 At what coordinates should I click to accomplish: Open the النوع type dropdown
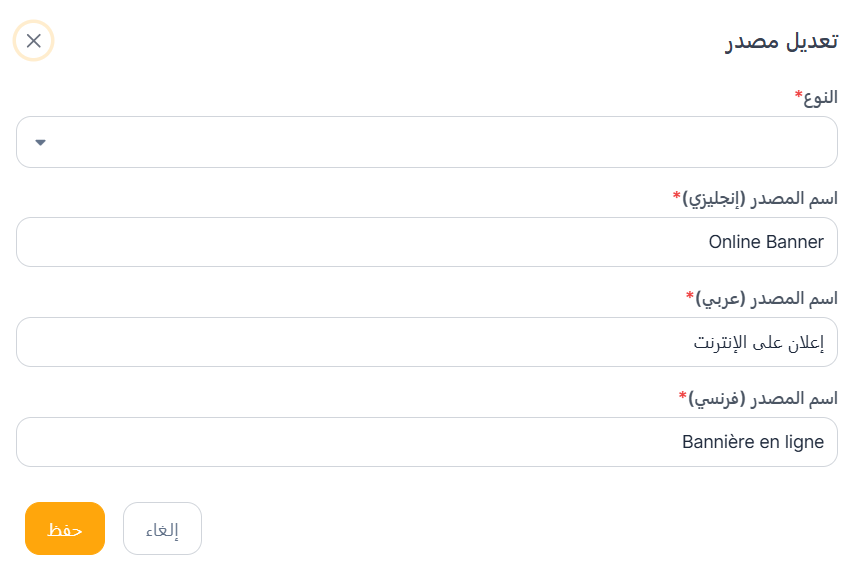click(427, 142)
